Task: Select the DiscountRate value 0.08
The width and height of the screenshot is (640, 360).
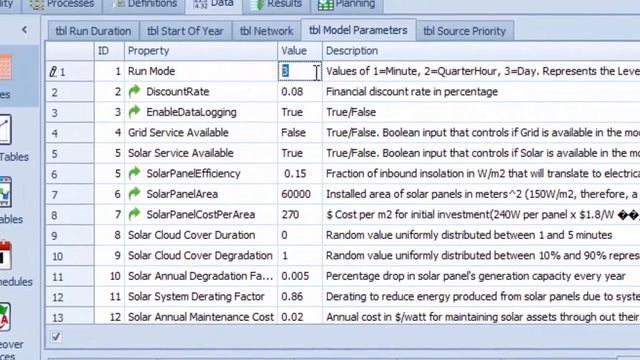Action: (292, 92)
